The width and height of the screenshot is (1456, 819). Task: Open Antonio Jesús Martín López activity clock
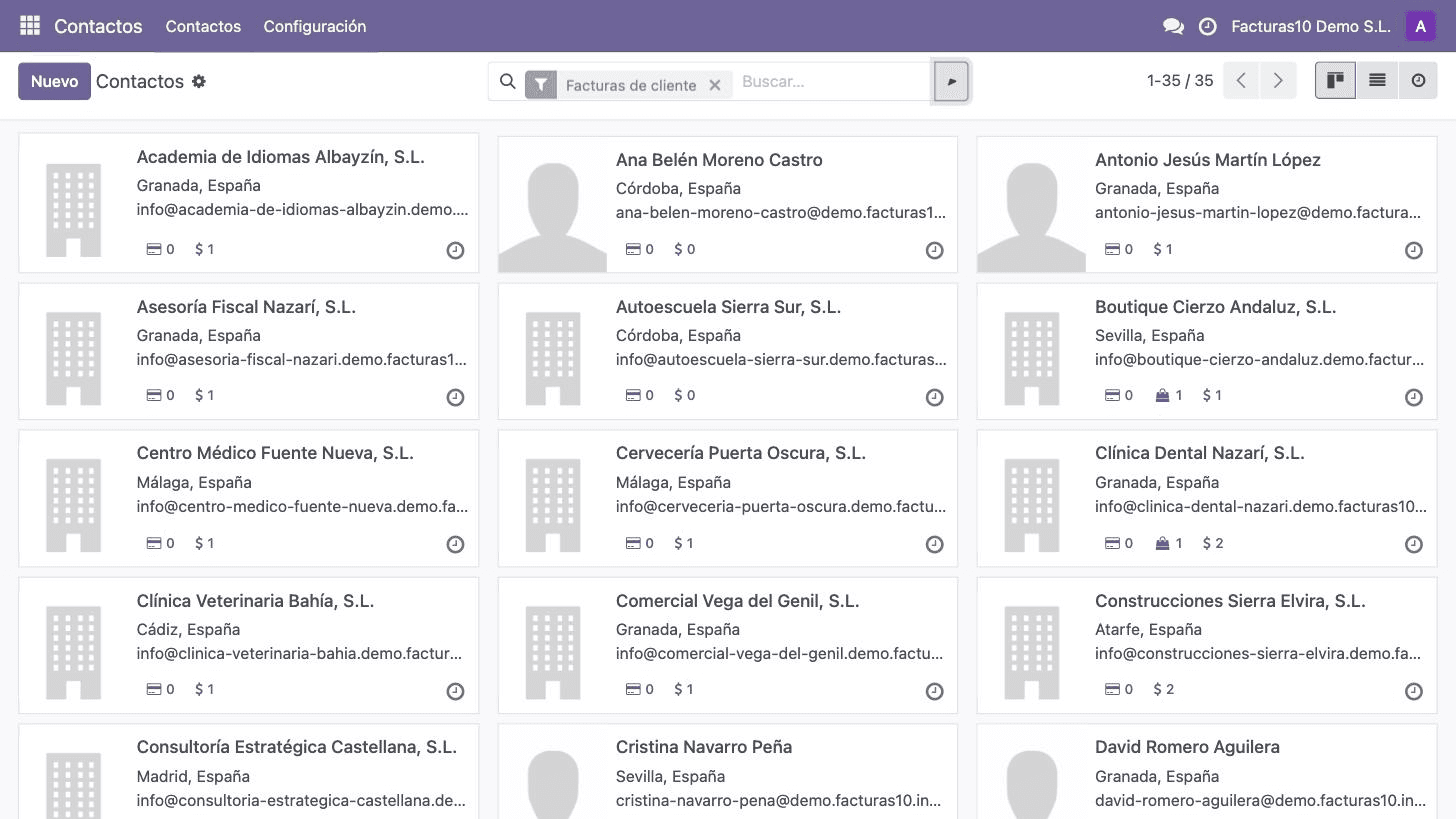tap(1413, 251)
